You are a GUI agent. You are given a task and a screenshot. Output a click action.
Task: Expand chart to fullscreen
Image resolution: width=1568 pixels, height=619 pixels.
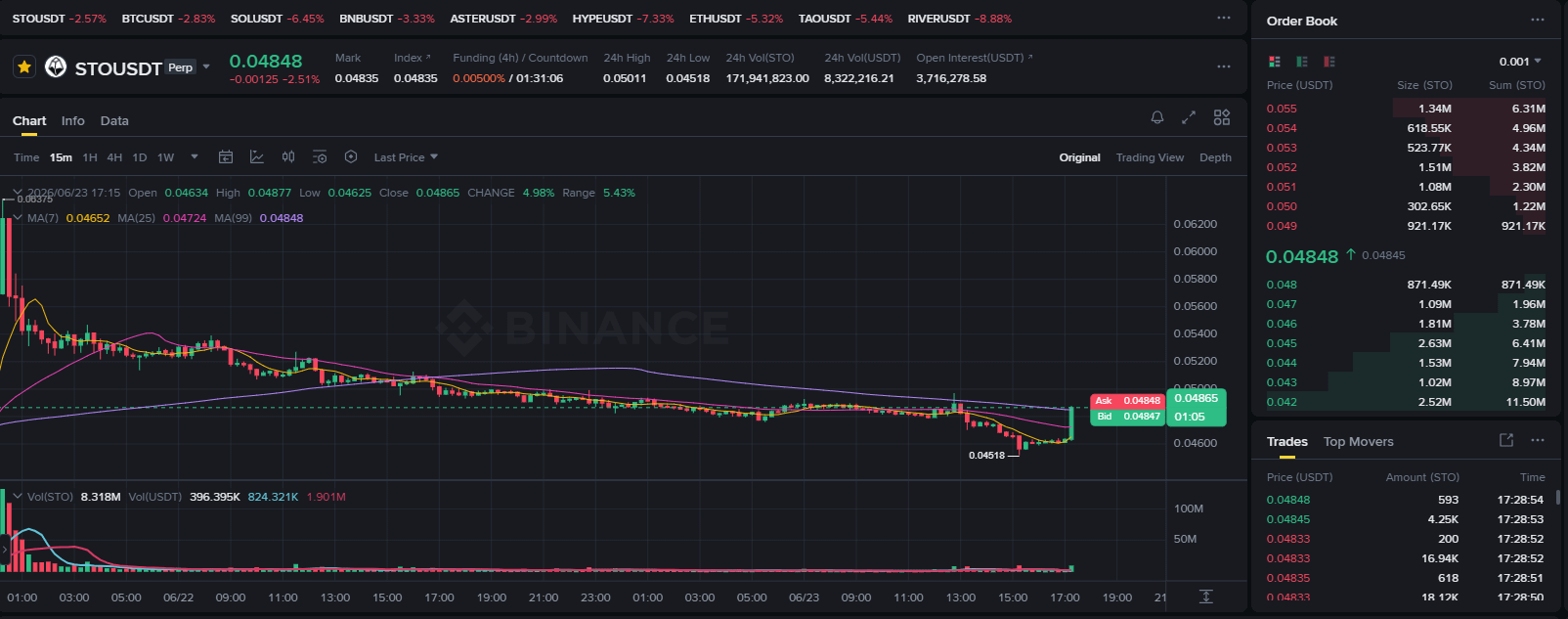pos(1189,117)
